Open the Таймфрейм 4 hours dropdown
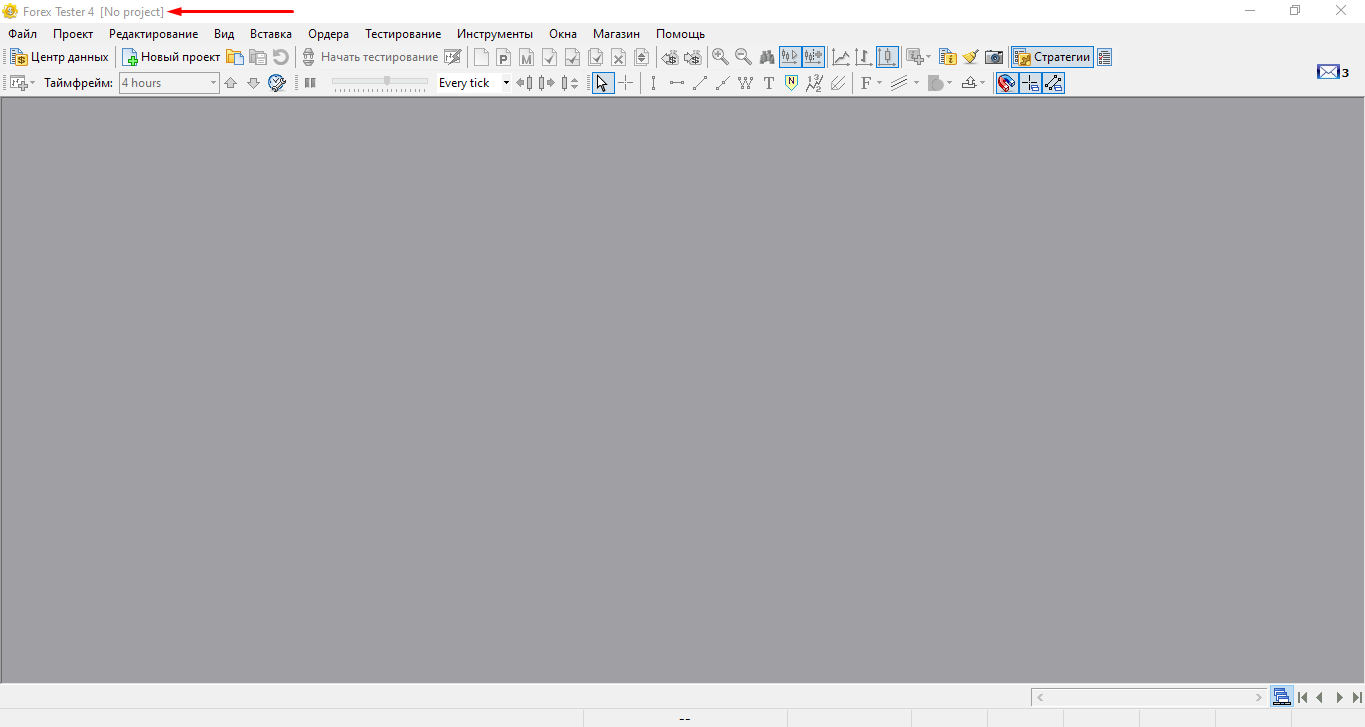The image size is (1365, 727). click(213, 83)
